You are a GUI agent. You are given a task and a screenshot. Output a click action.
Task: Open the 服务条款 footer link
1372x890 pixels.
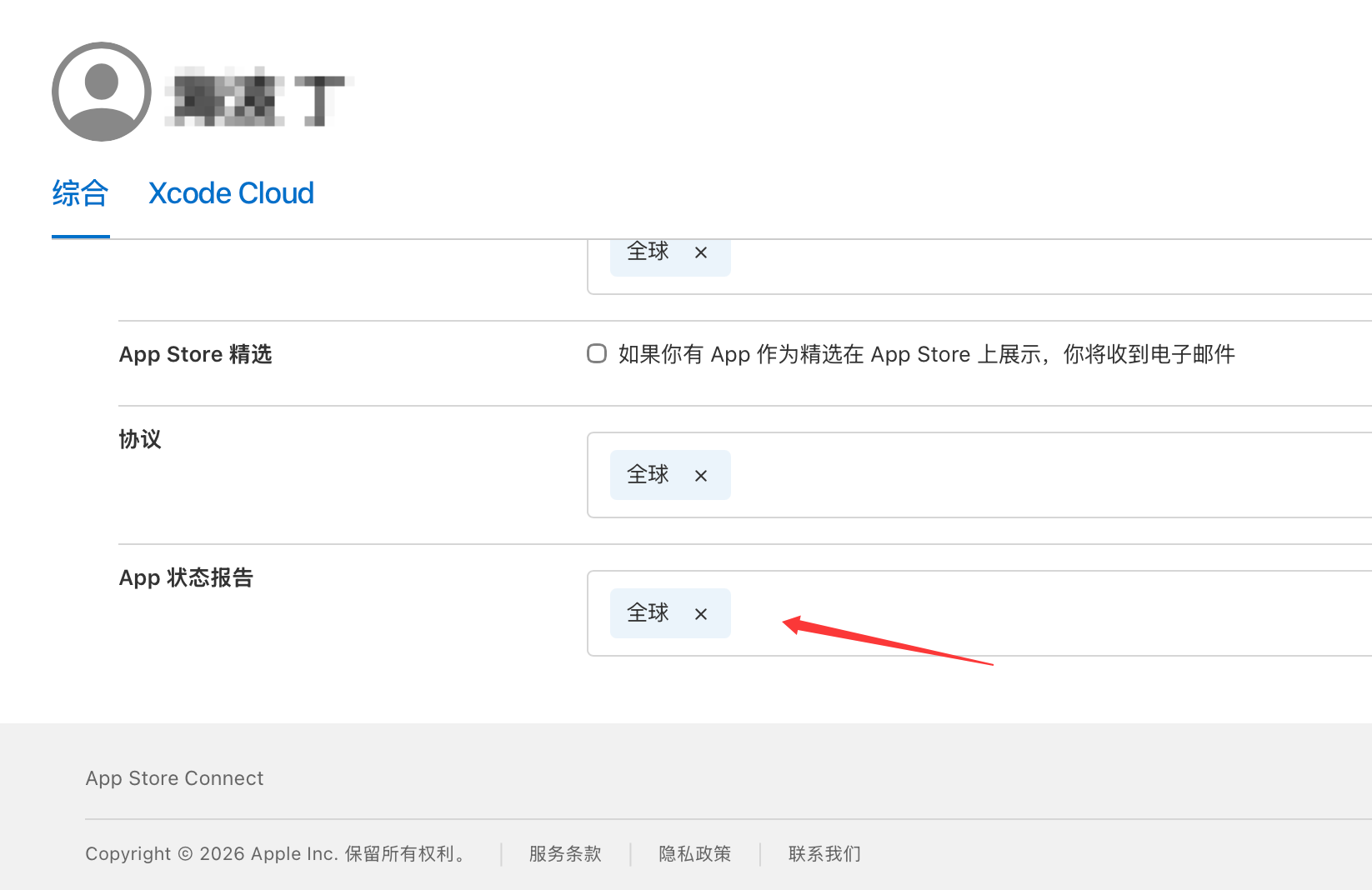565,854
